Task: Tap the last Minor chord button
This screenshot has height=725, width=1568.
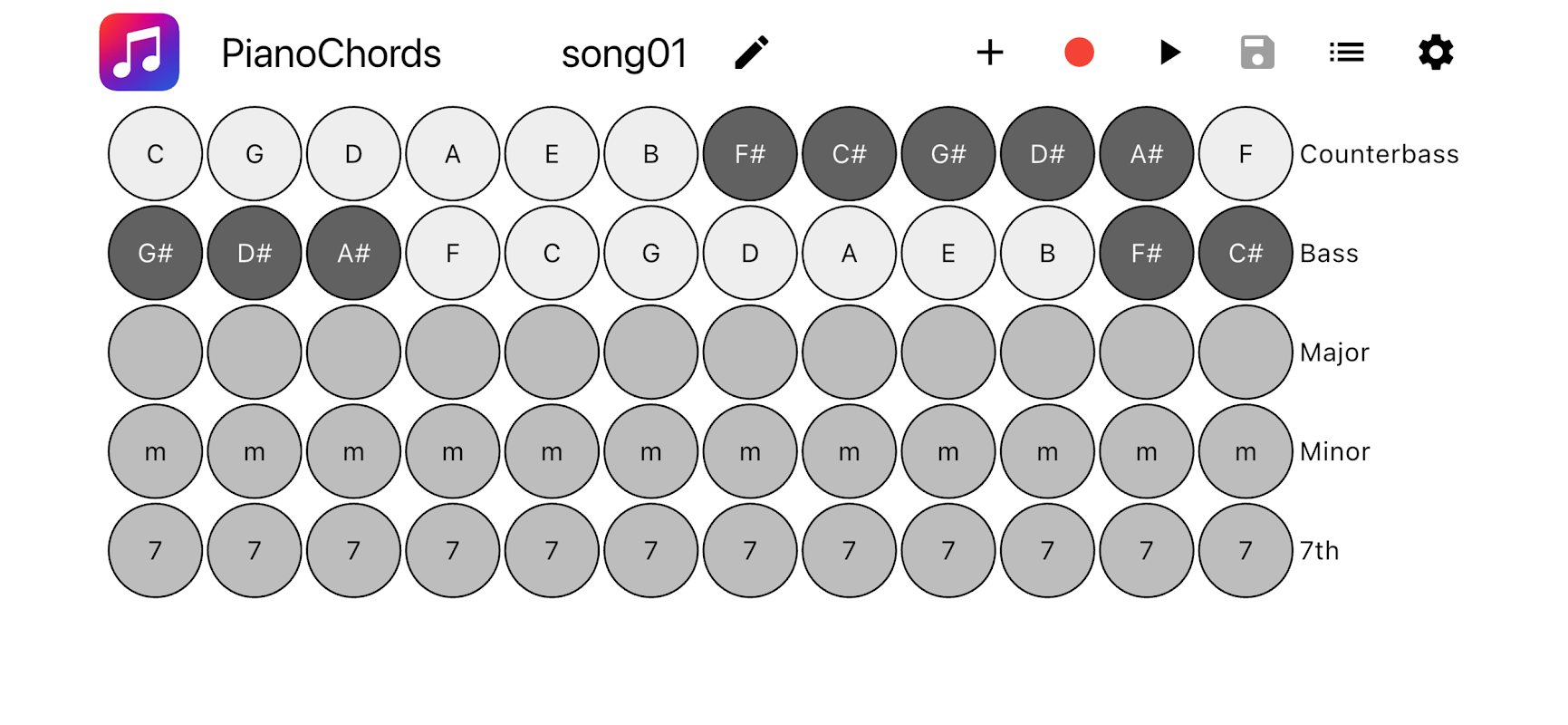Action: click(x=1246, y=451)
